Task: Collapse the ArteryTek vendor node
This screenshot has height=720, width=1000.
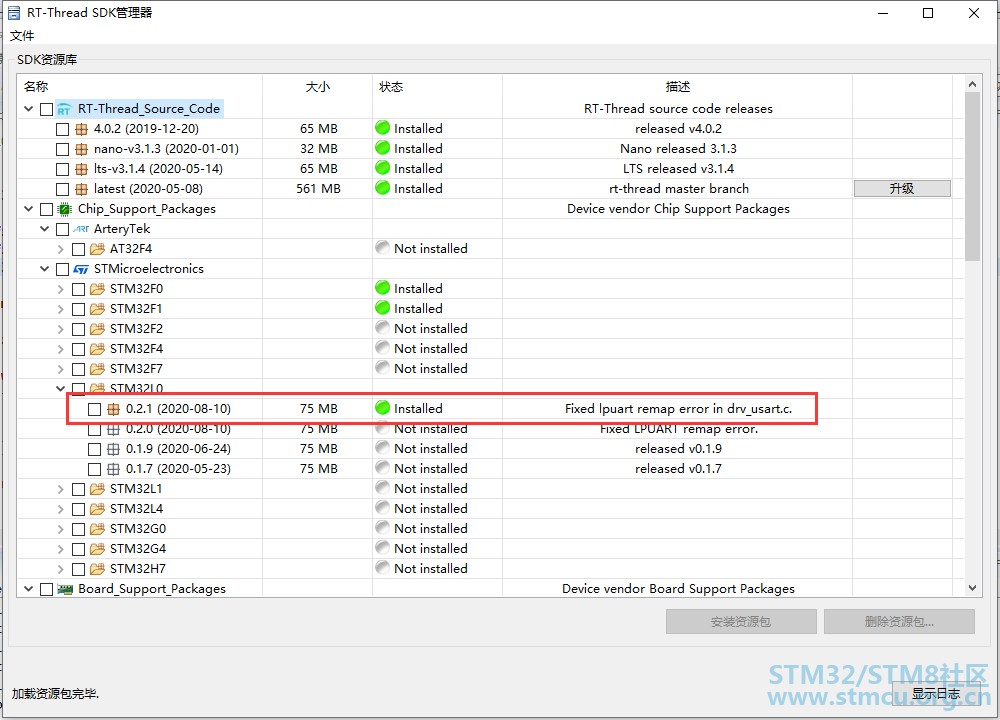Action: 44,229
